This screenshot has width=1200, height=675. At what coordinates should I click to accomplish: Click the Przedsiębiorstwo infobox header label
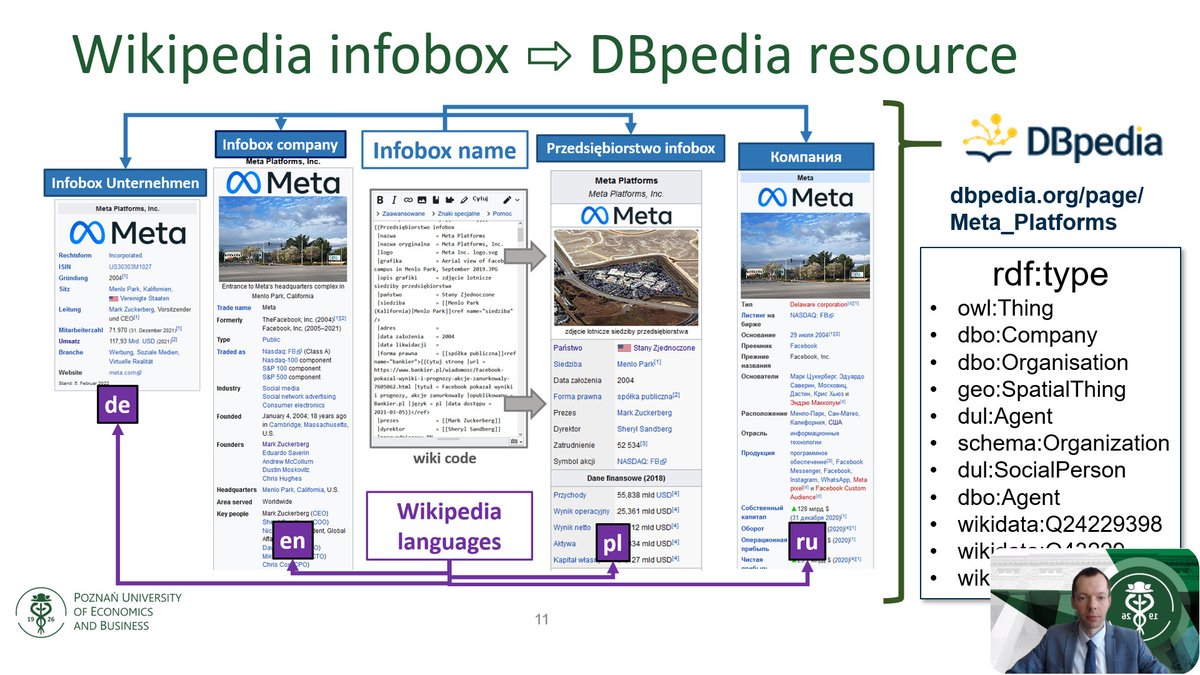click(x=630, y=149)
